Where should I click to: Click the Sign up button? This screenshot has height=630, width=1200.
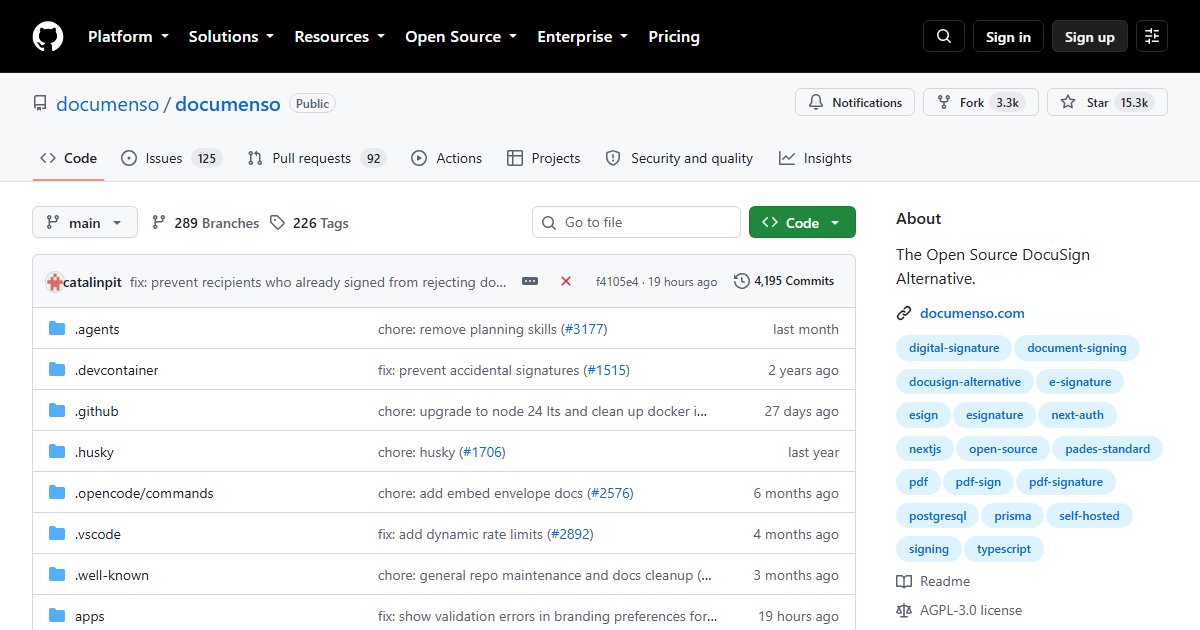click(x=1090, y=37)
